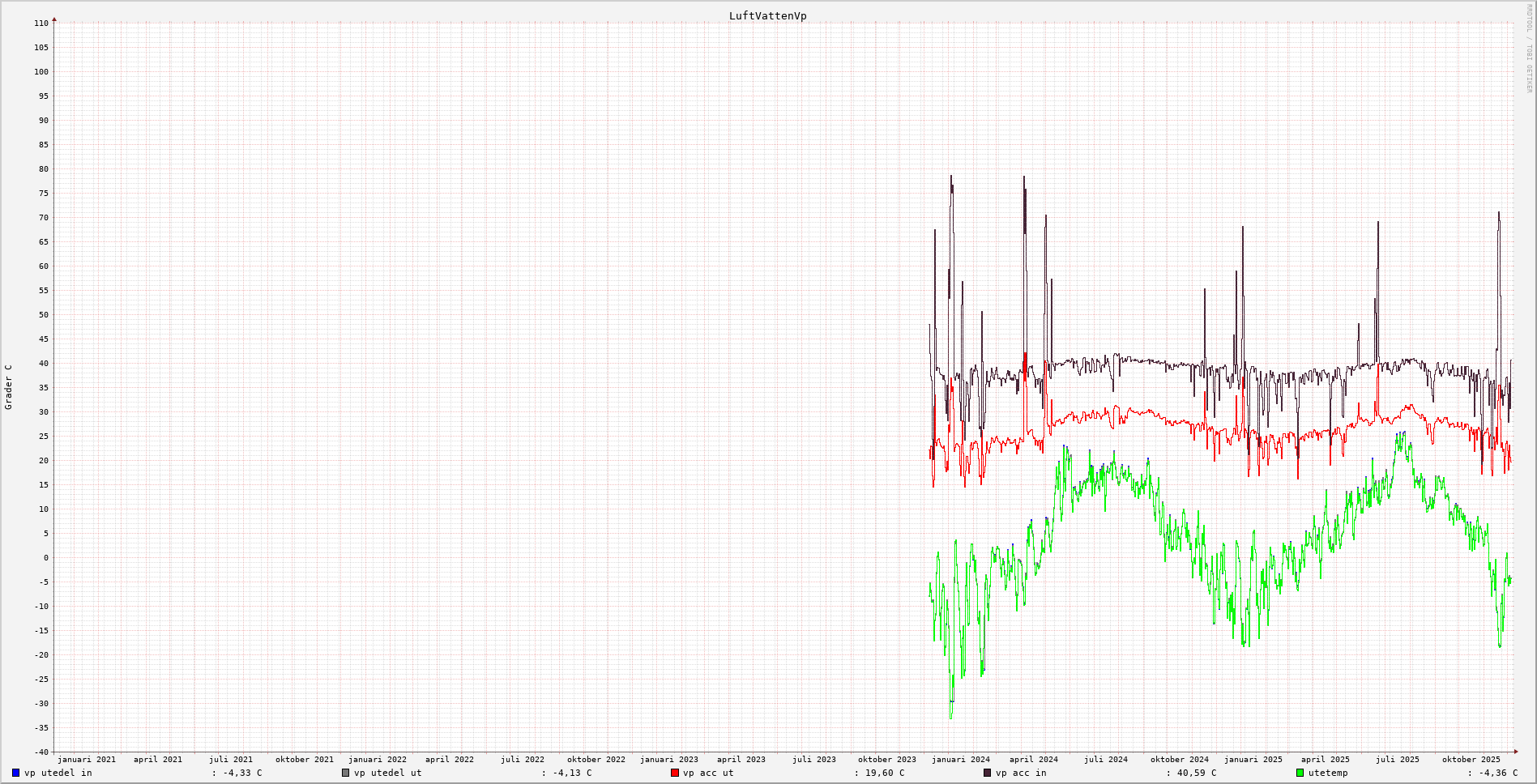Click the red 'vp acc ut' legend swatch
This screenshot has height=784, width=1537.
(x=675, y=773)
